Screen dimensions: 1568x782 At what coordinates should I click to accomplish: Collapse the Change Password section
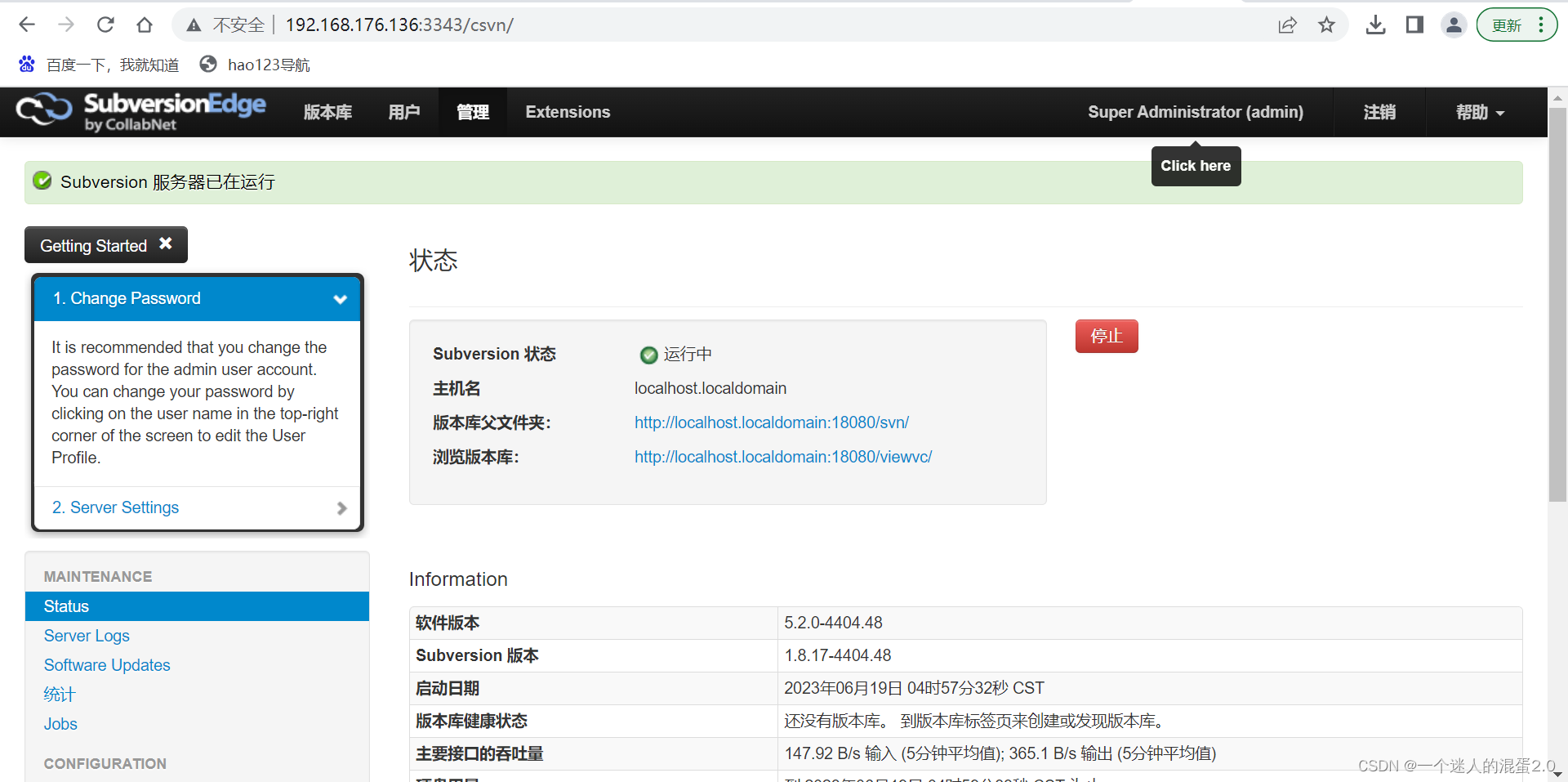(341, 298)
